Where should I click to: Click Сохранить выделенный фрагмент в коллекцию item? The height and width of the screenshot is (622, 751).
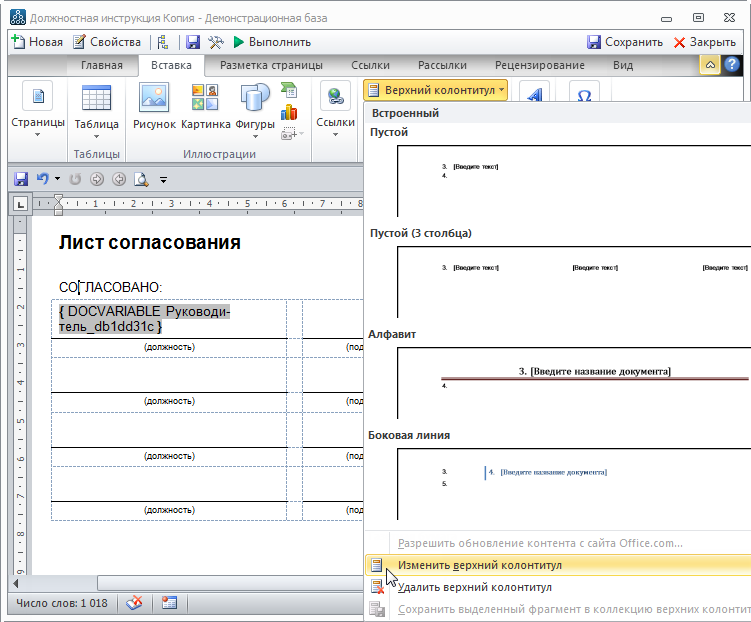point(558,609)
